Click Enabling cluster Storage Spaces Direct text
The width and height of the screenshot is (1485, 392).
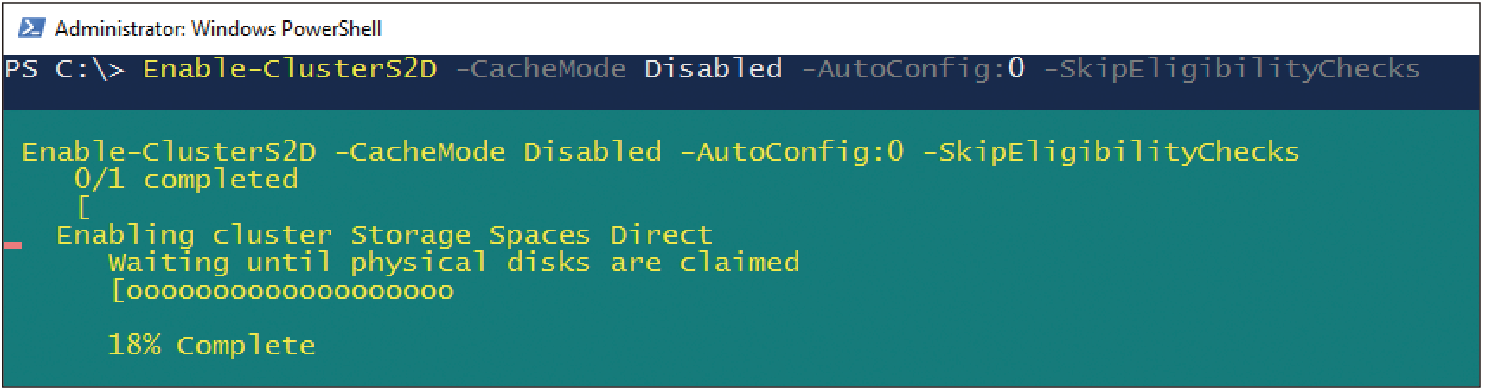tap(384, 235)
